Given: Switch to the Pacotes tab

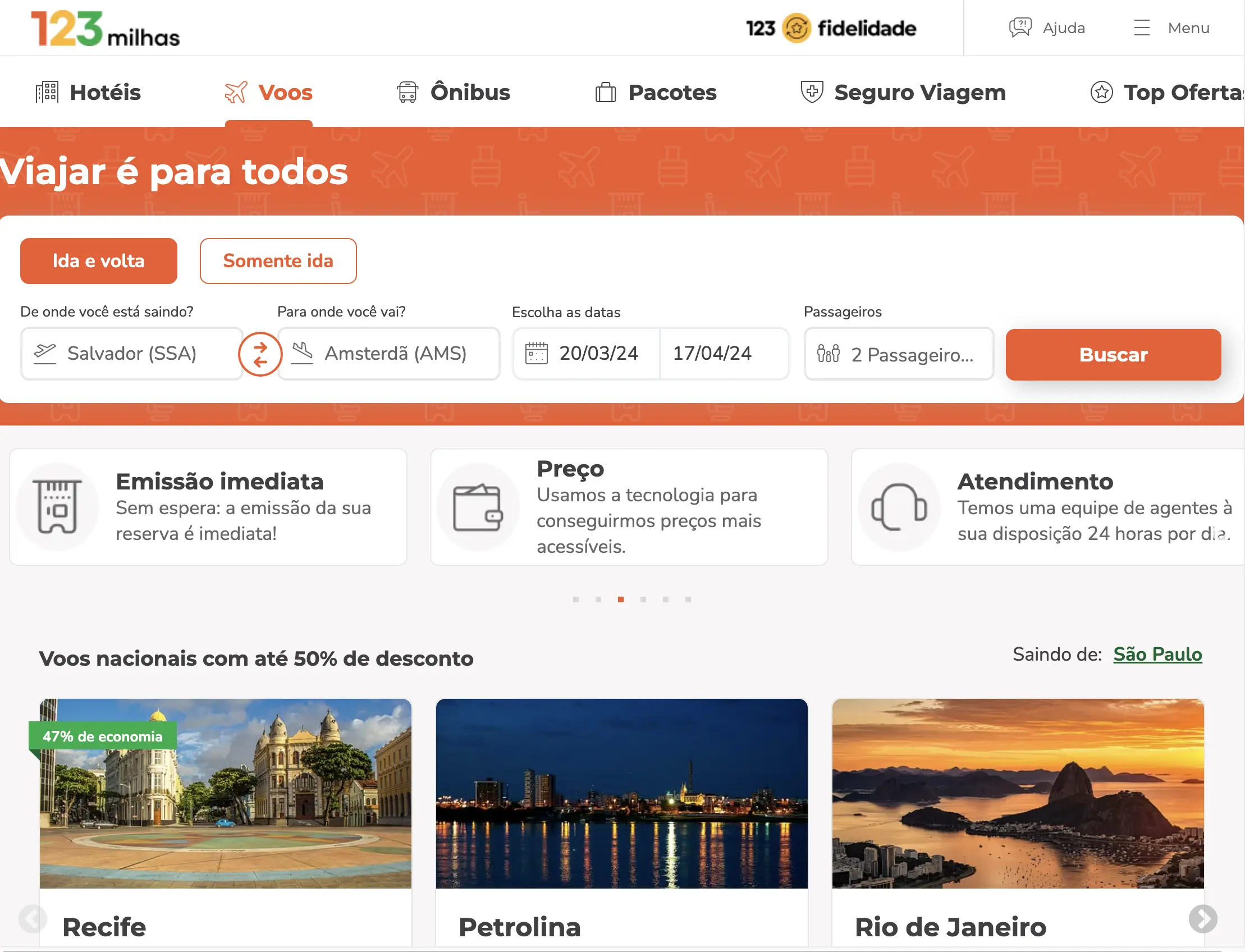Looking at the screenshot, I should [x=656, y=92].
